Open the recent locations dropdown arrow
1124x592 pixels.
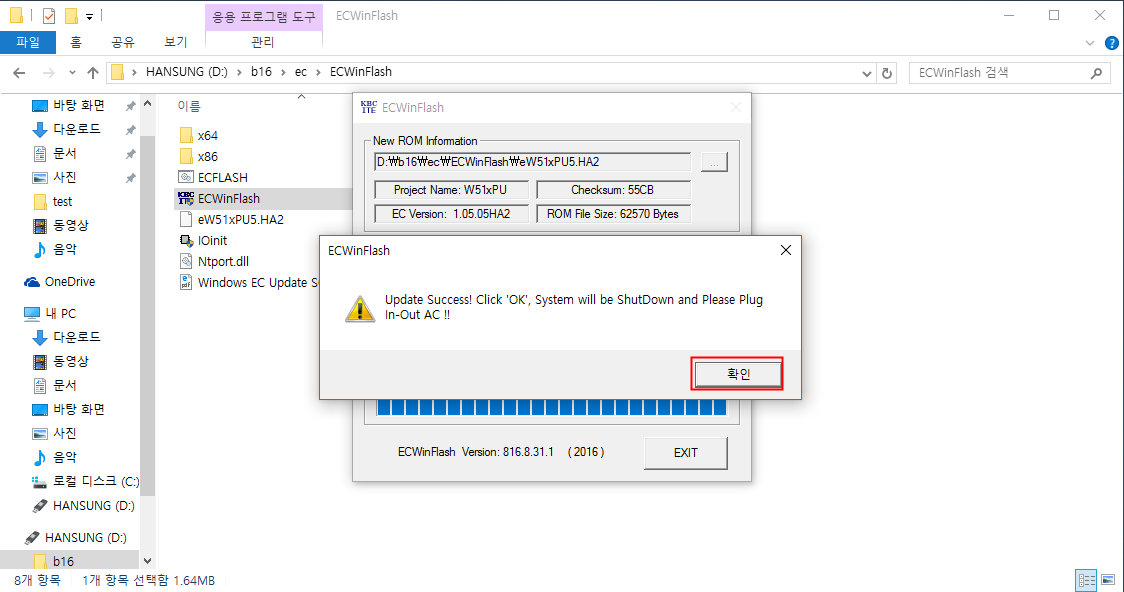pyautogui.click(x=72, y=72)
